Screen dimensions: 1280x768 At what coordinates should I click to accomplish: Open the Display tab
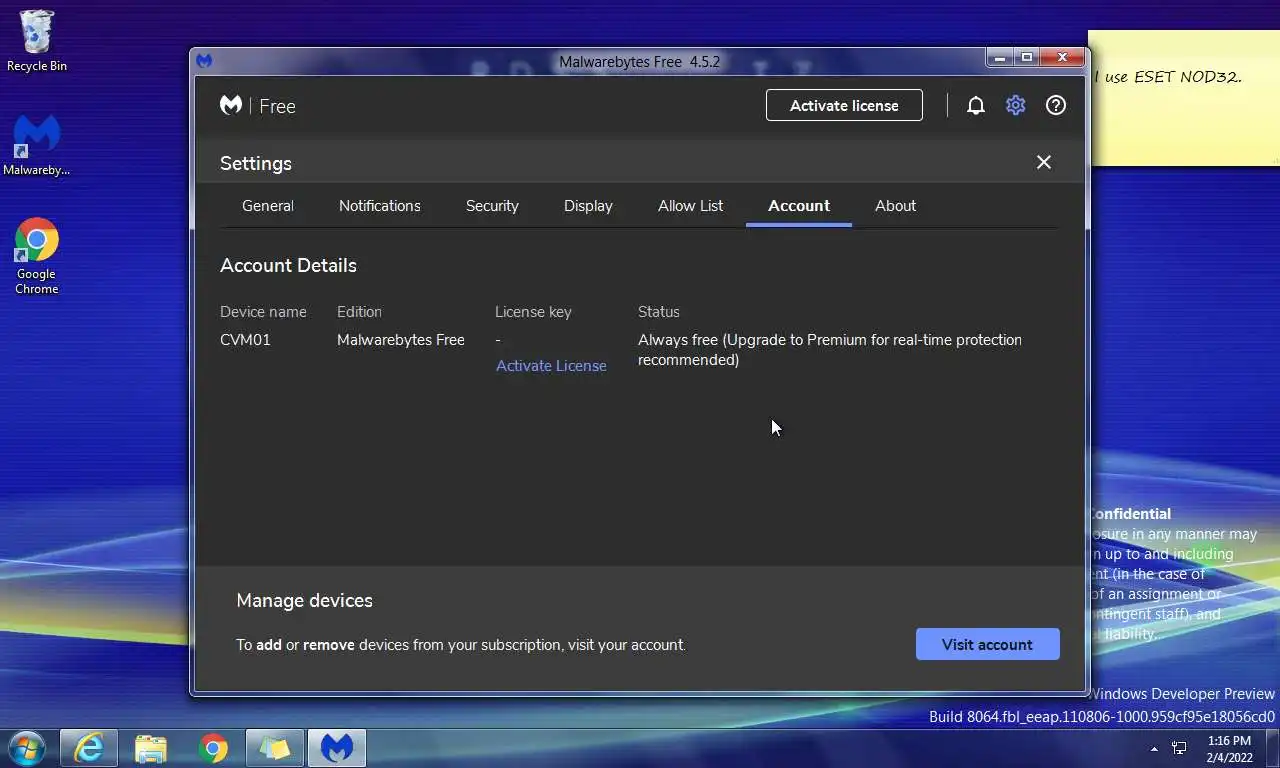tap(588, 205)
